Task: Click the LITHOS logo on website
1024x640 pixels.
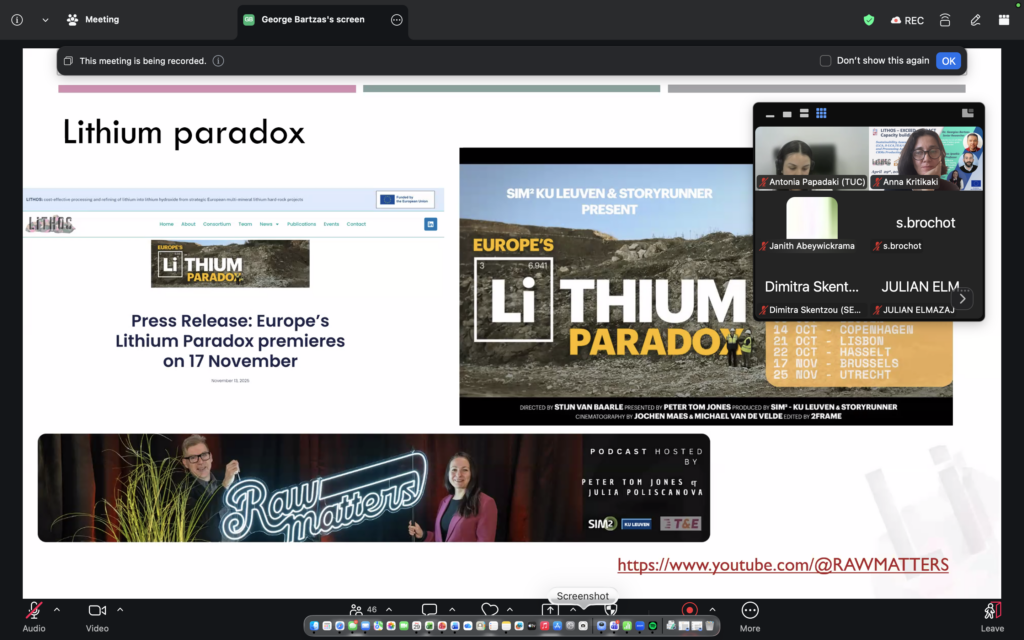Action: click(50, 224)
